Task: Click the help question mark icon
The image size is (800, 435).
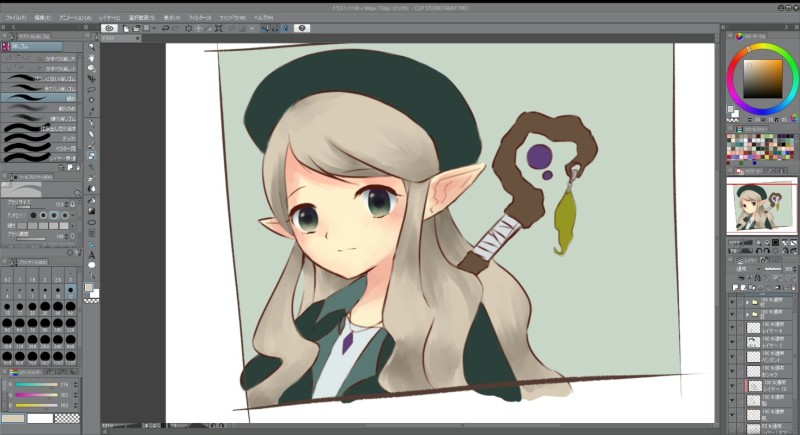Action: [302, 28]
